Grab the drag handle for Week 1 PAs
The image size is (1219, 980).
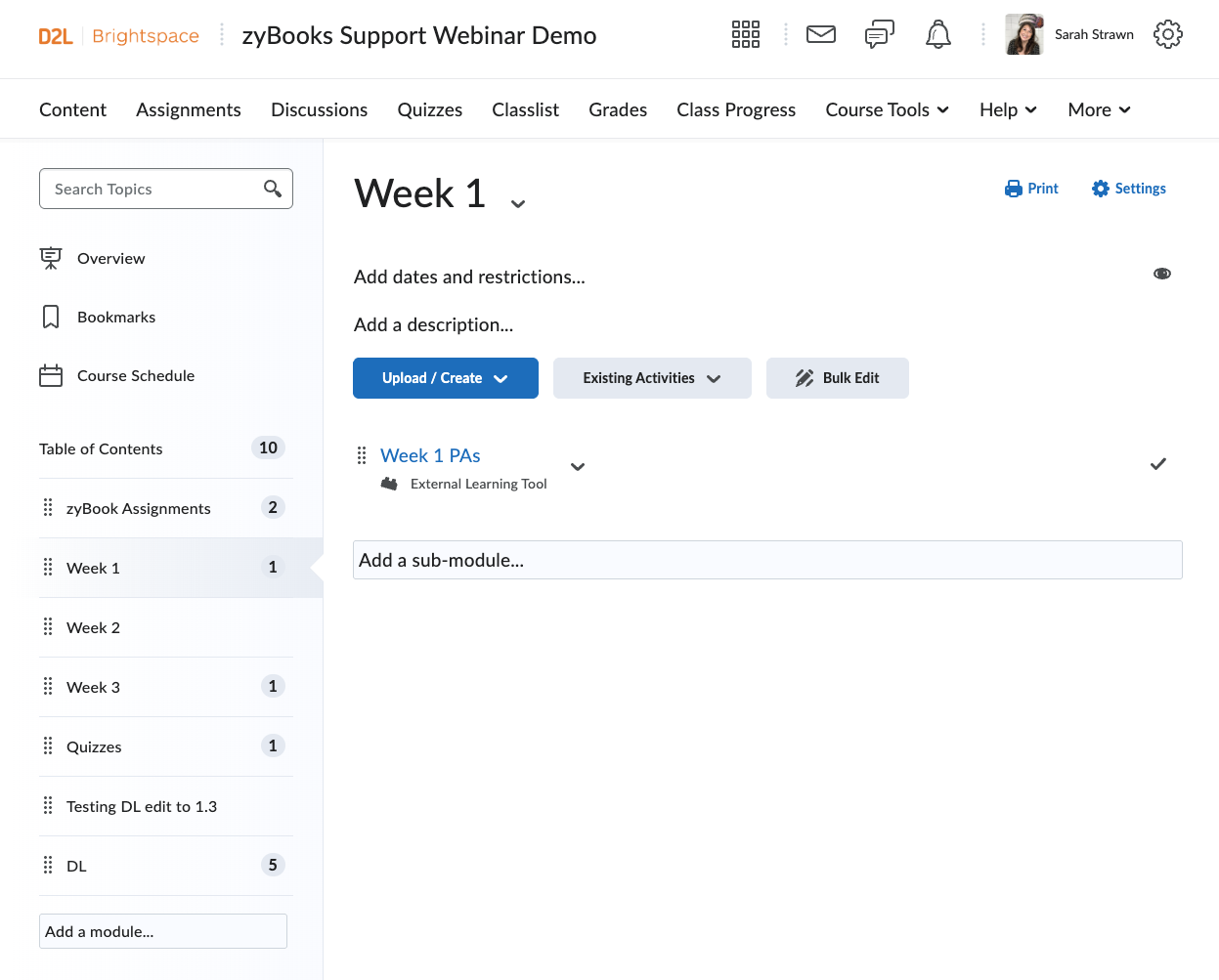pyautogui.click(x=362, y=455)
